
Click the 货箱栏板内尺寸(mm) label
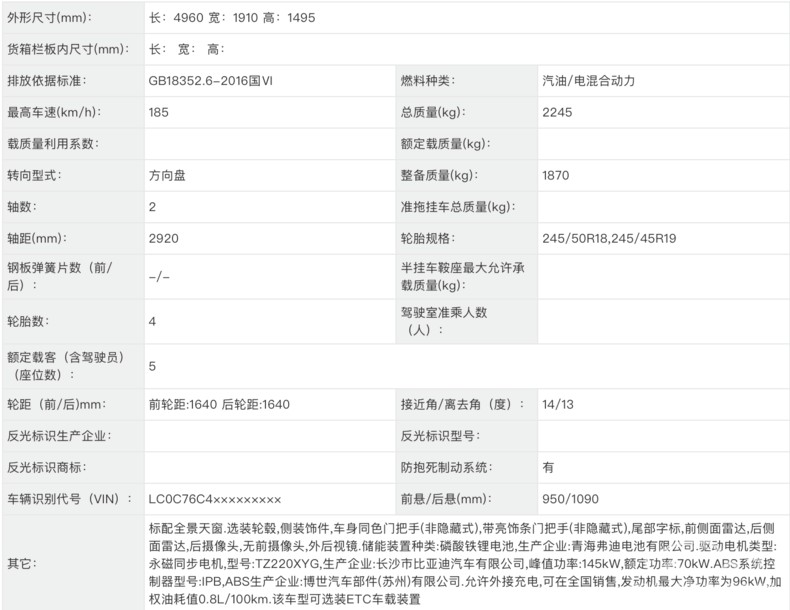point(68,49)
